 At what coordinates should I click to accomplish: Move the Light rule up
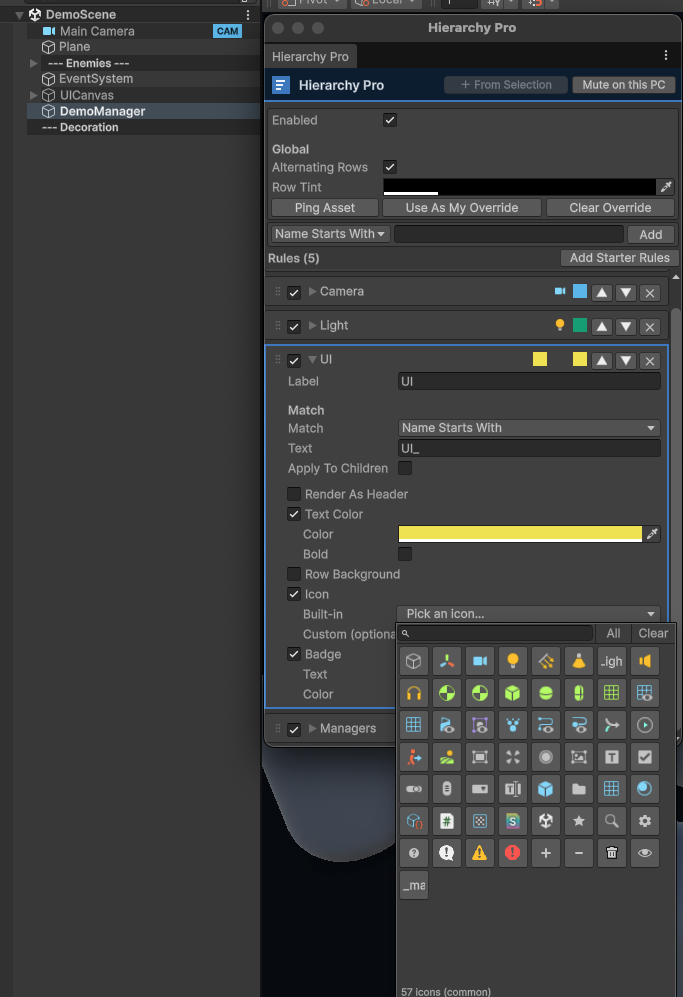coord(602,327)
